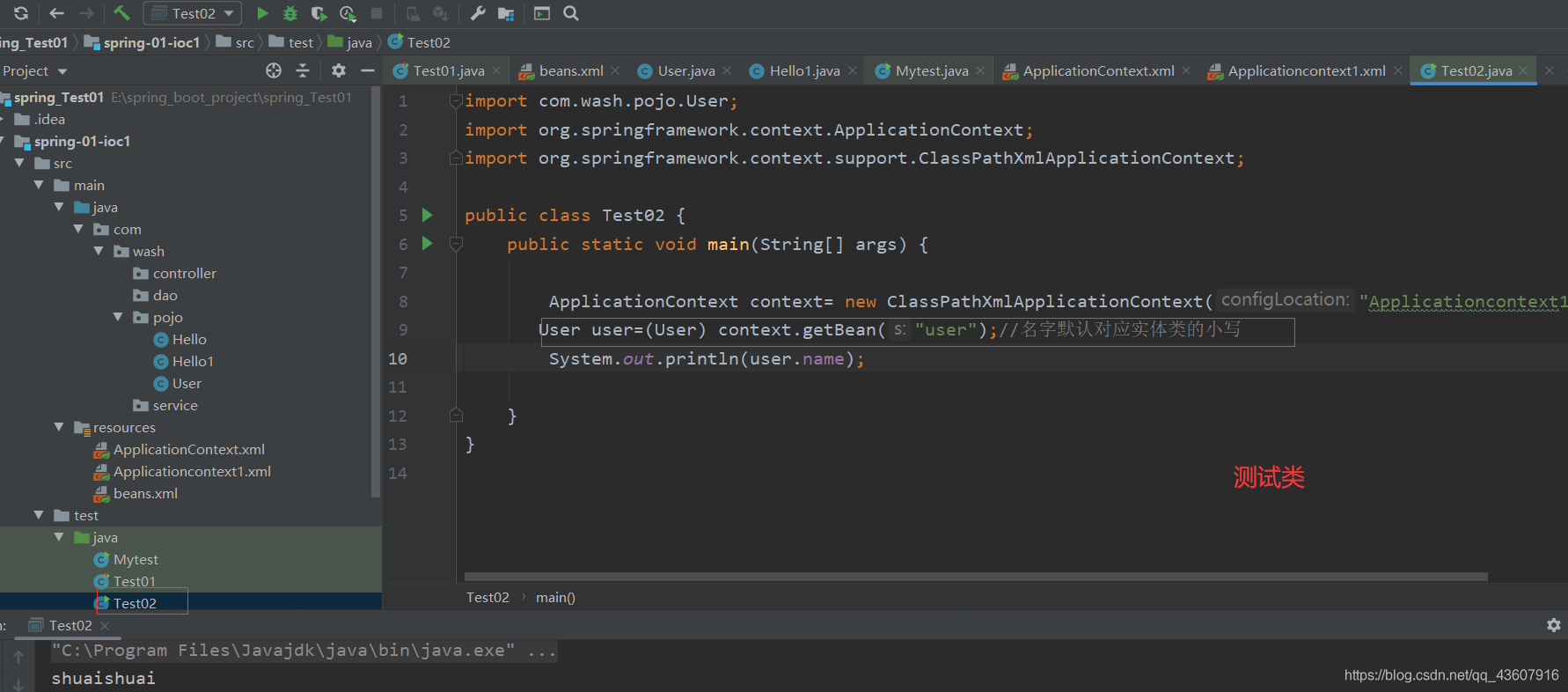The width and height of the screenshot is (1568, 692).
Task: Select Hello1 class in project tree
Action: tap(183, 361)
